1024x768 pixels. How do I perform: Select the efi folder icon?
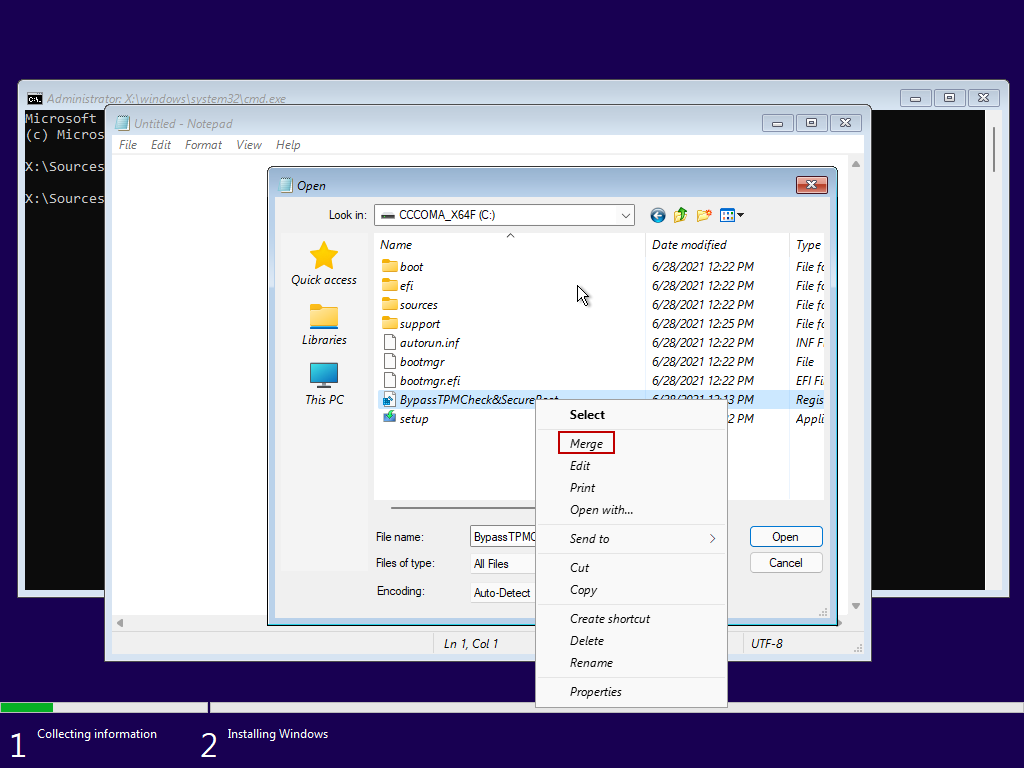click(390, 285)
